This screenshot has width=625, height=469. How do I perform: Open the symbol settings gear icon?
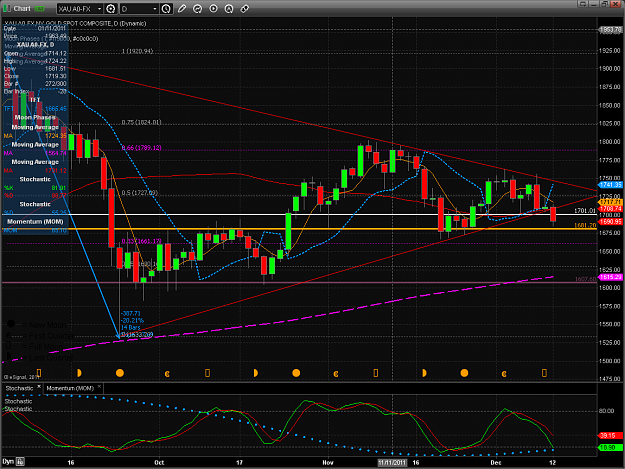coord(111,8)
